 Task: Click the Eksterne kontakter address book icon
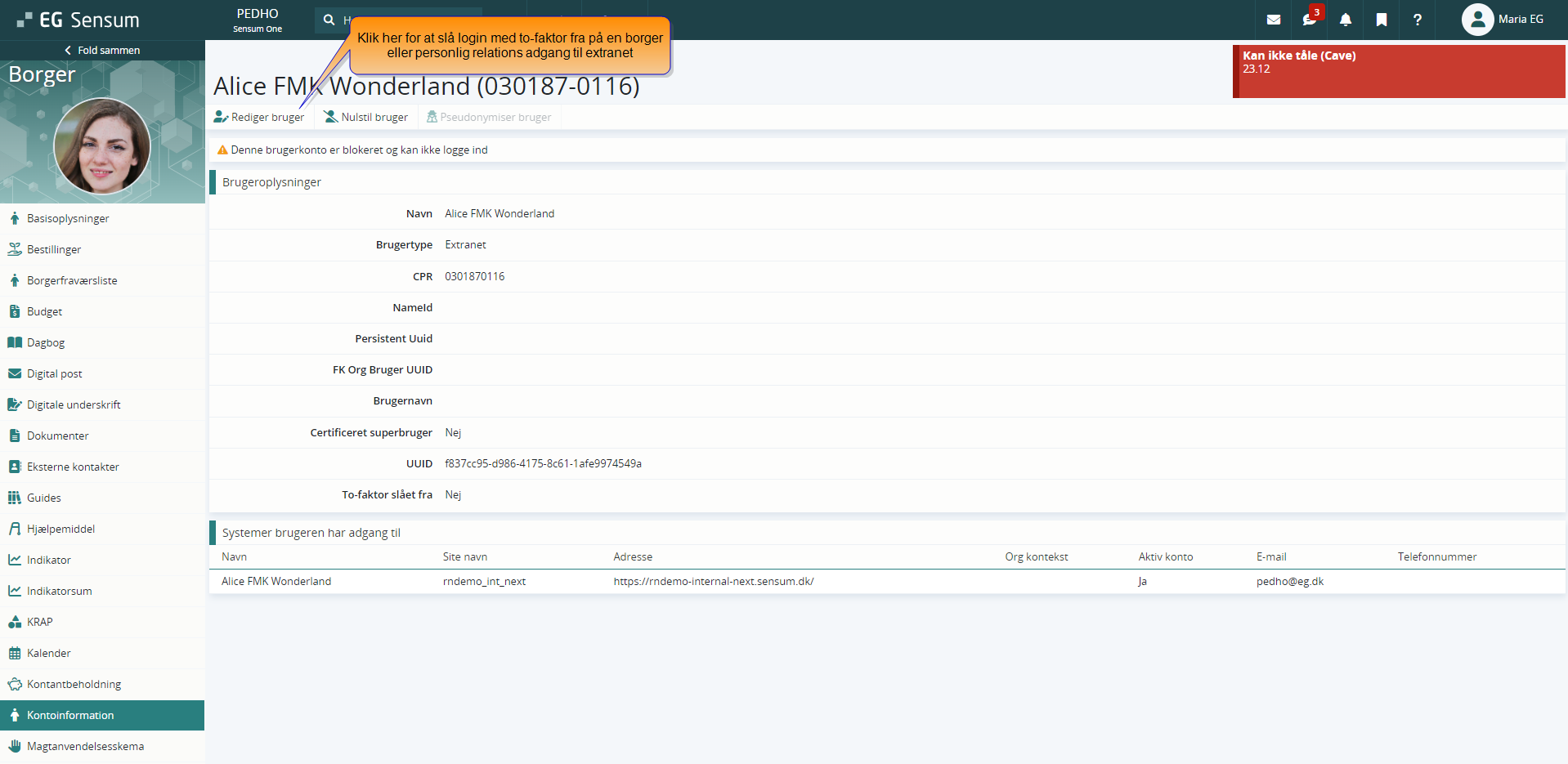[x=15, y=467]
